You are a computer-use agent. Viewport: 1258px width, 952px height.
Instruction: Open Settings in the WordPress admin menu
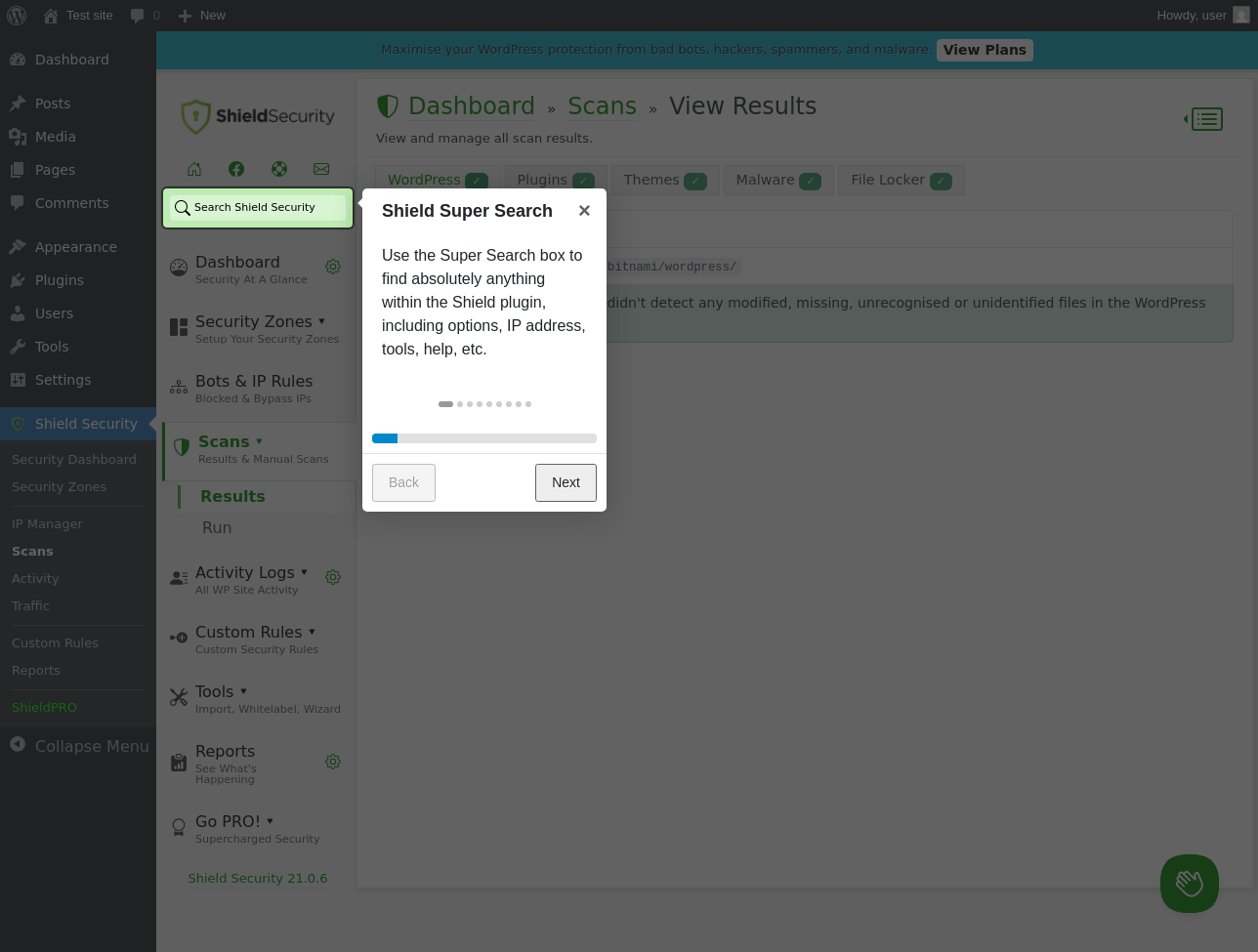tap(78, 380)
